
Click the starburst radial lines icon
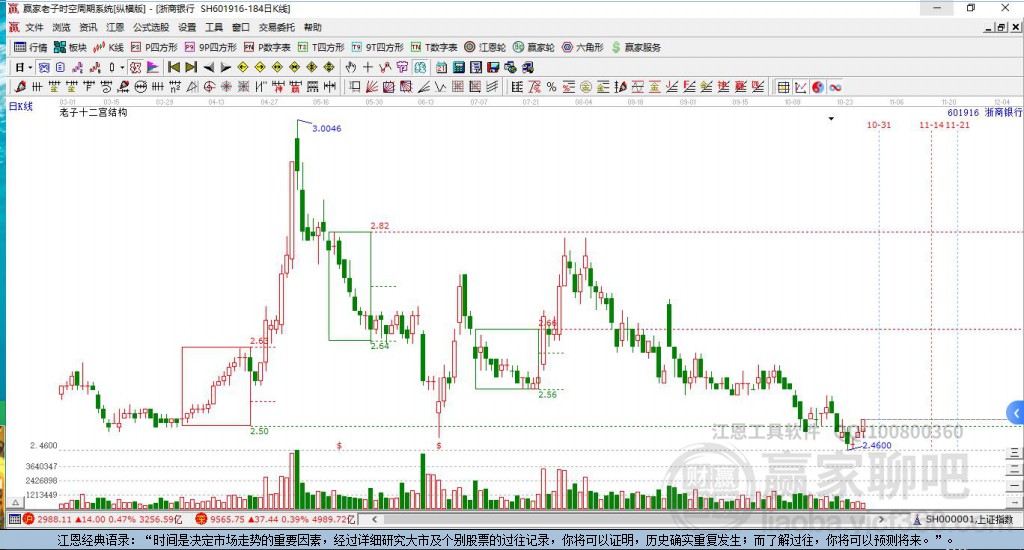click(x=226, y=87)
